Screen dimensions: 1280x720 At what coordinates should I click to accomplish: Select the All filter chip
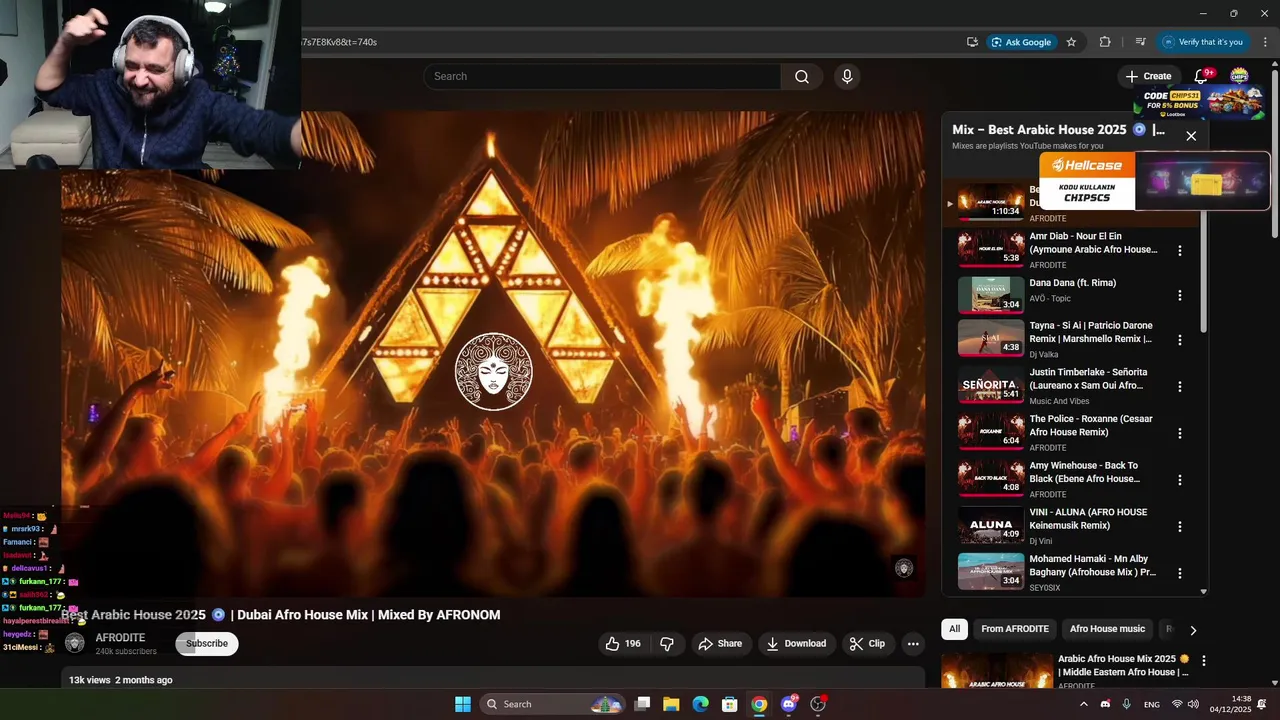click(x=955, y=629)
